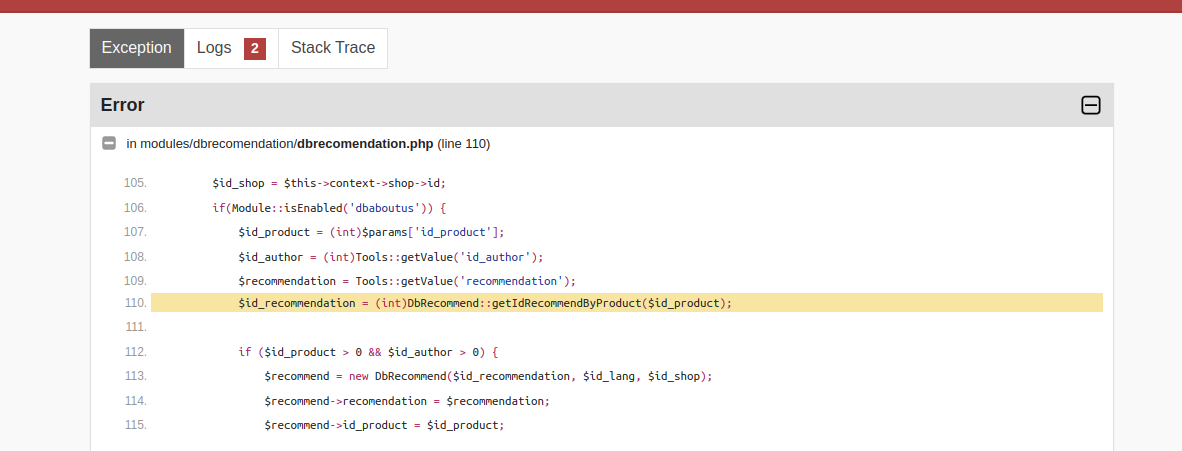Click line number 114
Viewport: 1182px width, 451px height.
135,400
